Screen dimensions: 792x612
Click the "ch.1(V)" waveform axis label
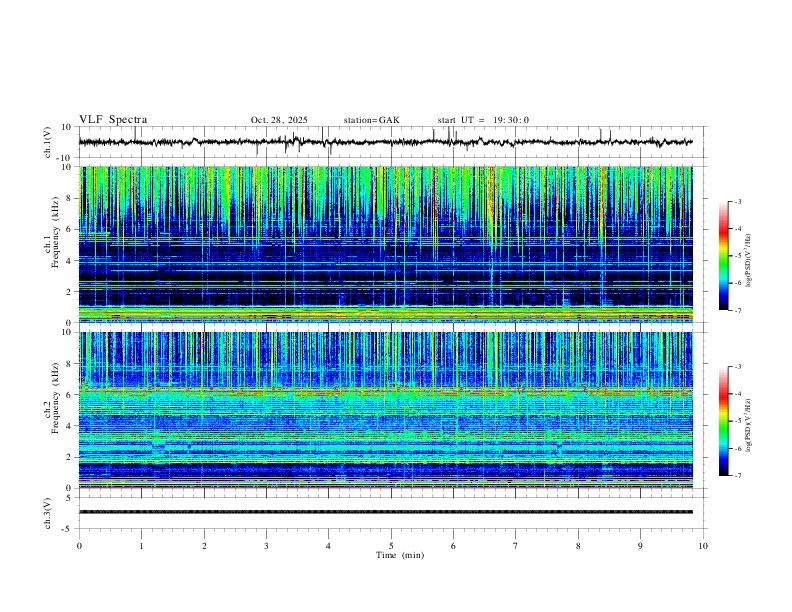click(x=48, y=142)
